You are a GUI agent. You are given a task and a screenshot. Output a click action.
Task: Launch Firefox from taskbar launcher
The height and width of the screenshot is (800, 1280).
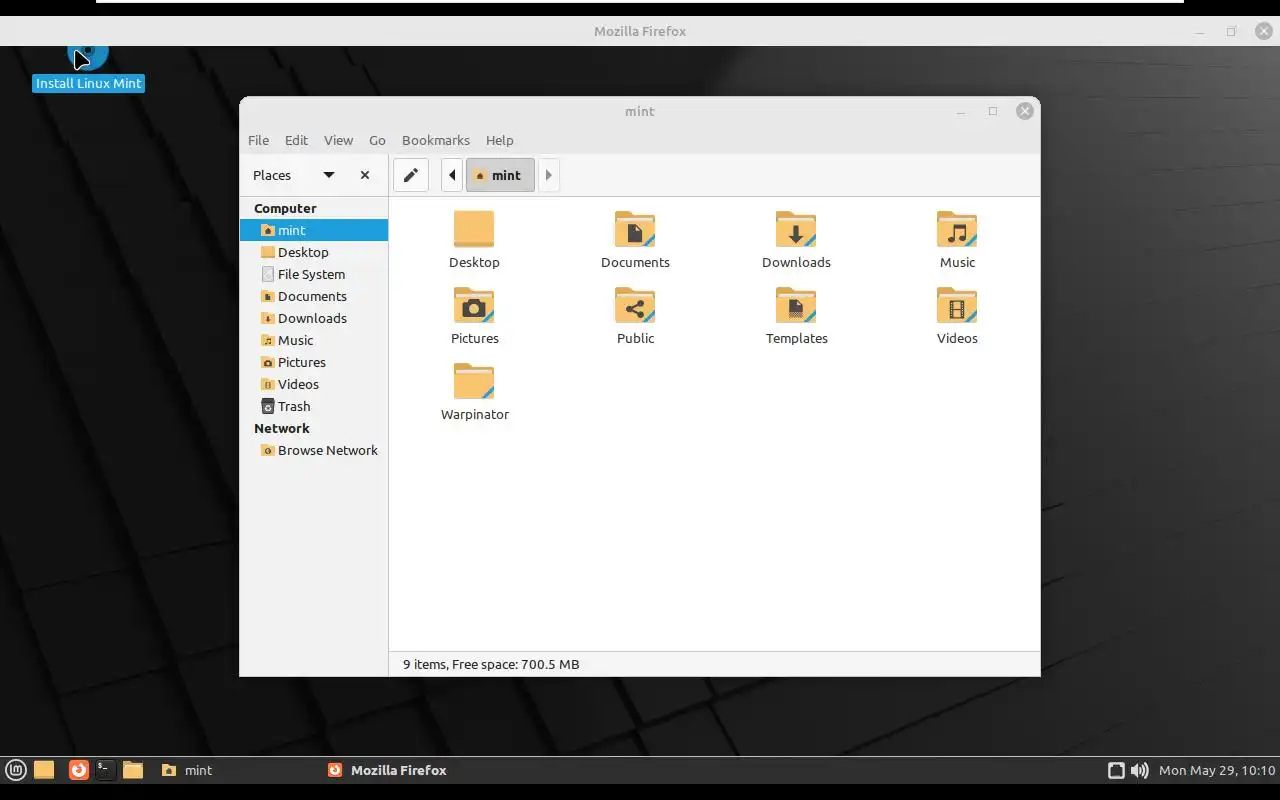(x=78, y=770)
